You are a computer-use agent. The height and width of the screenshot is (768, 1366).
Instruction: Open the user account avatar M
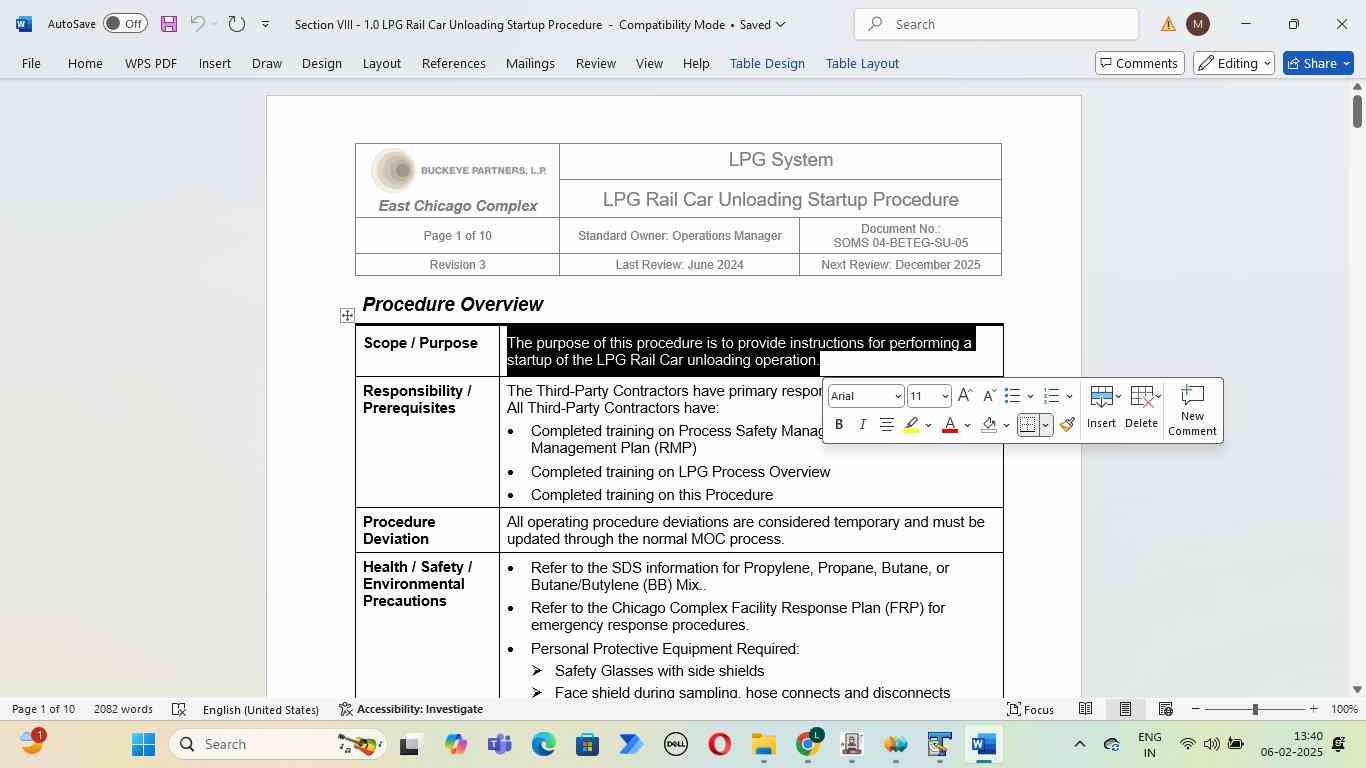click(1197, 24)
